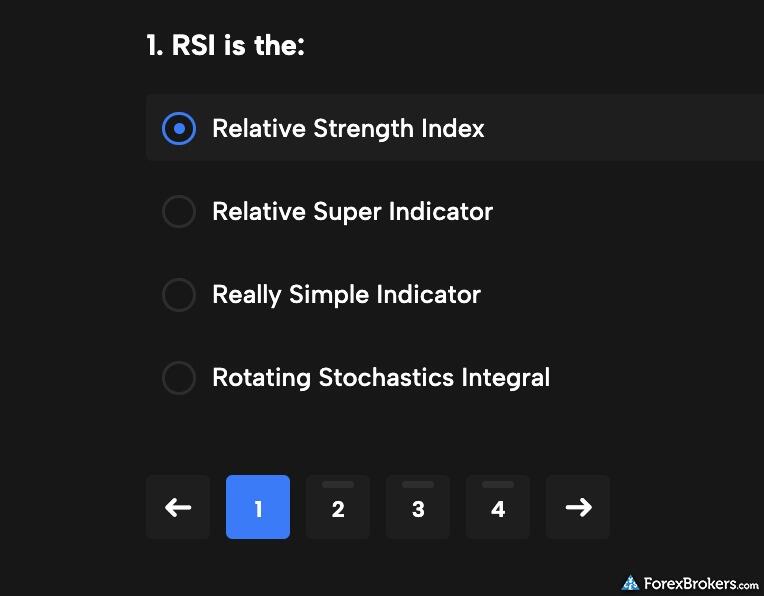Go to the previous question with left arrow

click(x=178, y=507)
